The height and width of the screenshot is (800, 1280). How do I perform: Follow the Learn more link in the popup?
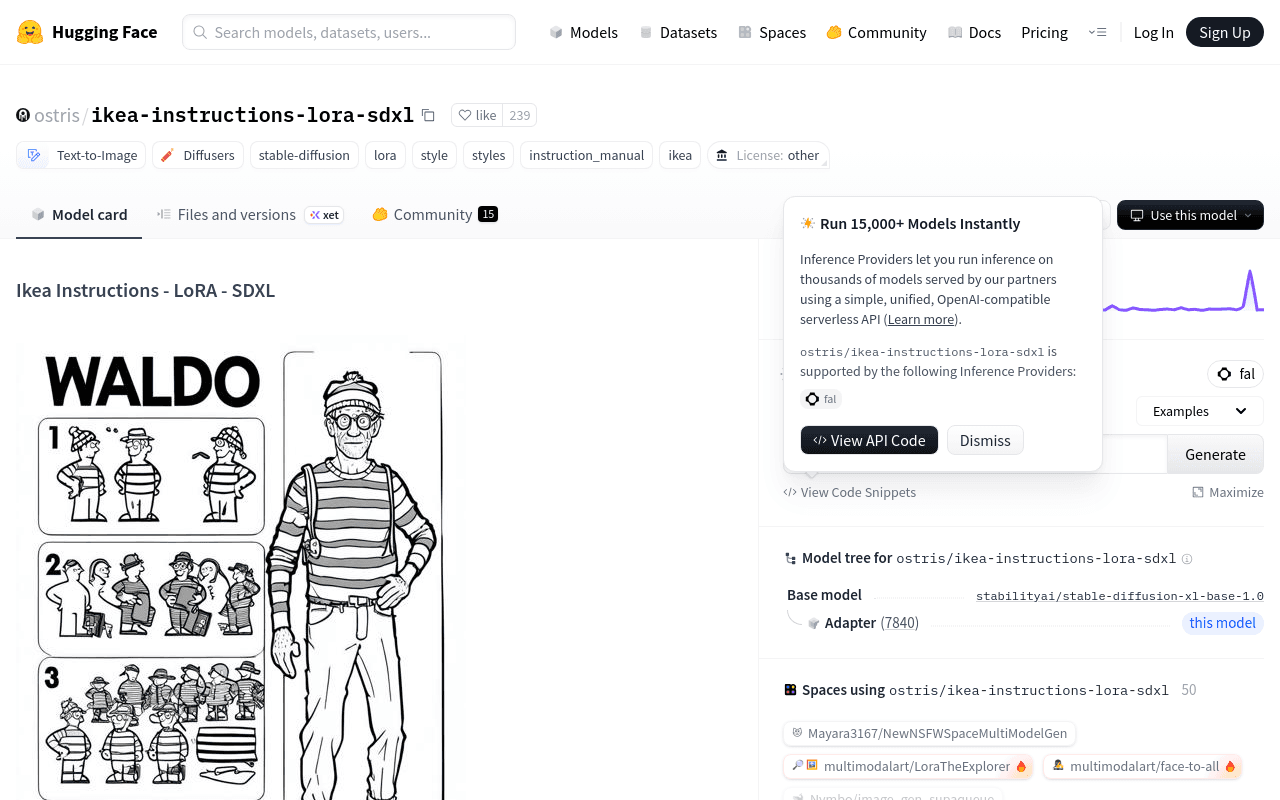[x=921, y=320]
